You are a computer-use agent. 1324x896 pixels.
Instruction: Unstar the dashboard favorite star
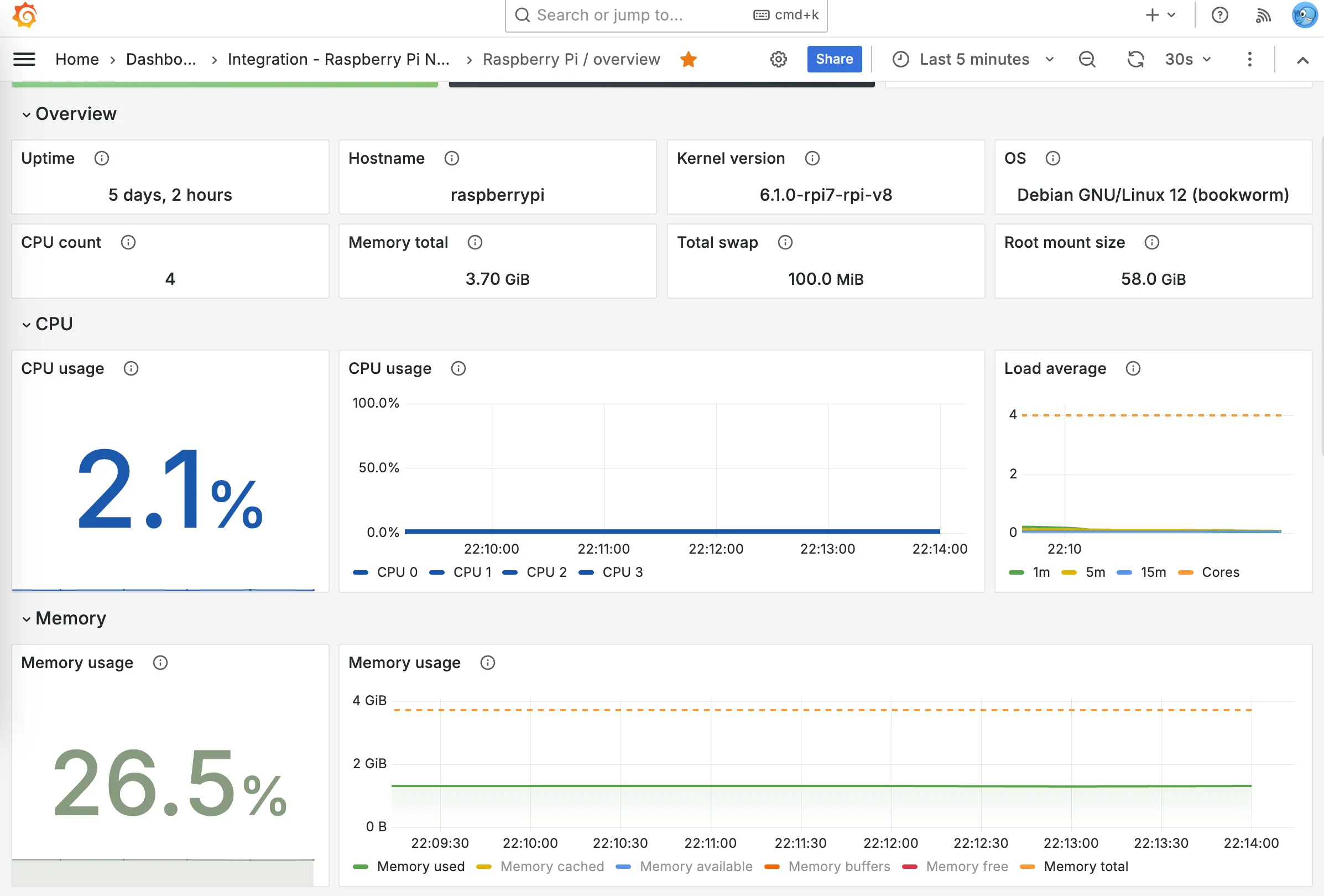(x=688, y=59)
